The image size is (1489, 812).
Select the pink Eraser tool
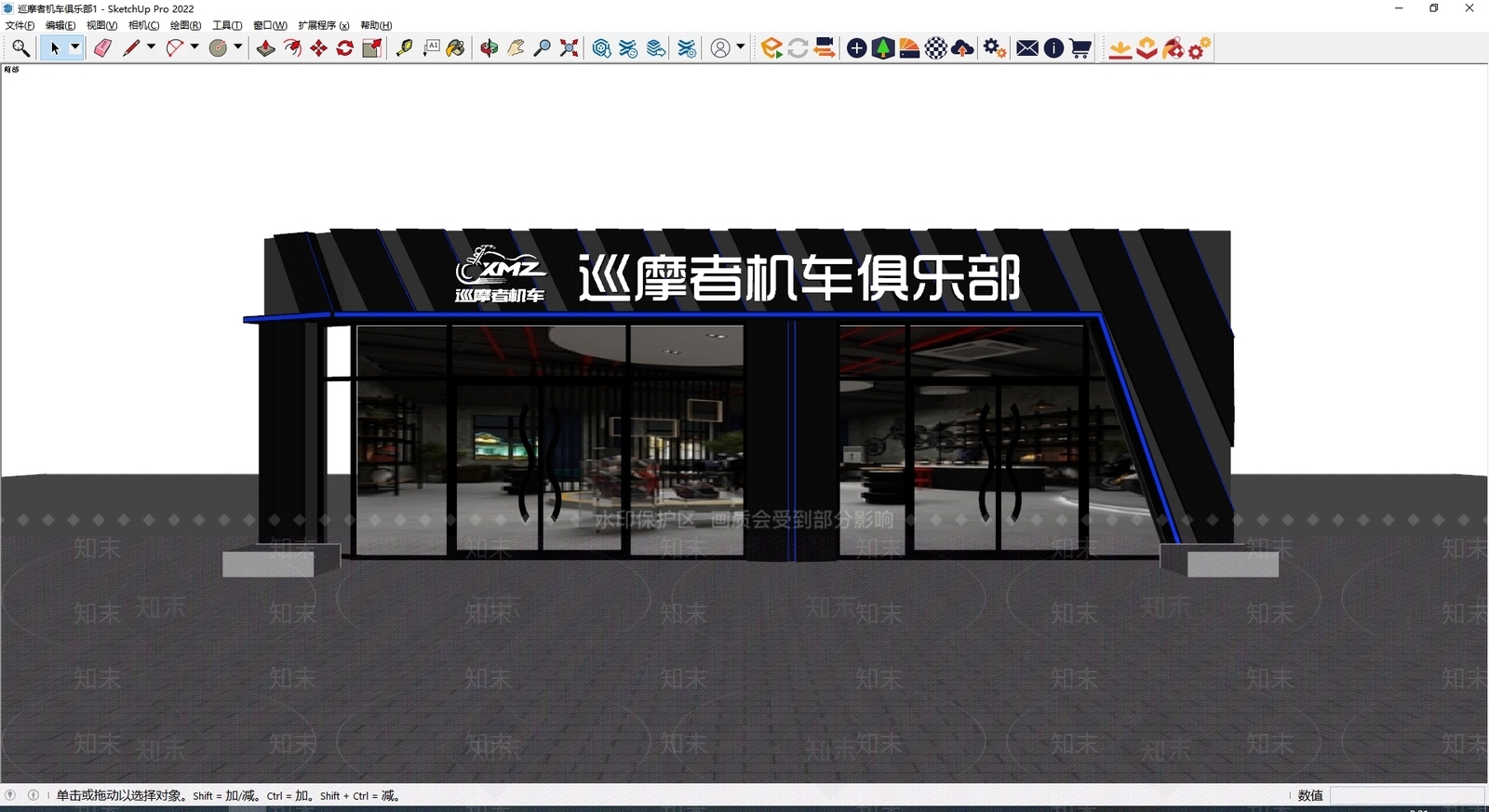[102, 48]
